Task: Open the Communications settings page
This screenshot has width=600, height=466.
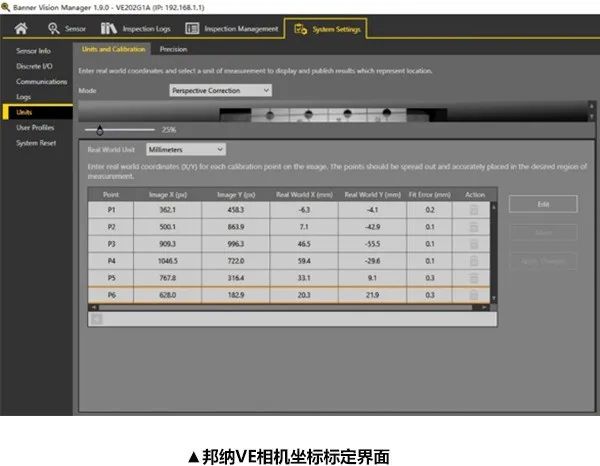Action: click(x=41, y=81)
